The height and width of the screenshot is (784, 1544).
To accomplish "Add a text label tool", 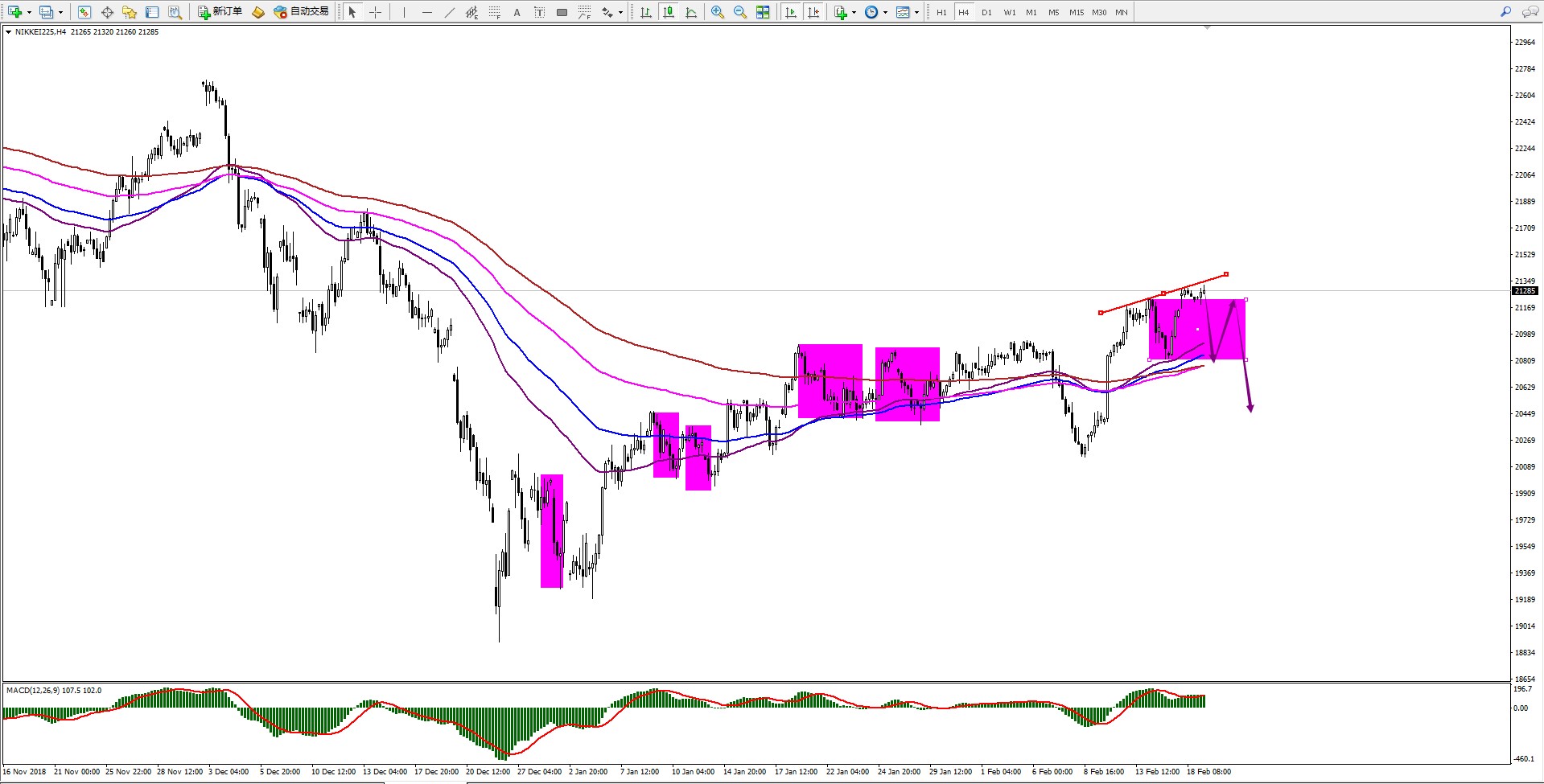I will click(517, 12).
